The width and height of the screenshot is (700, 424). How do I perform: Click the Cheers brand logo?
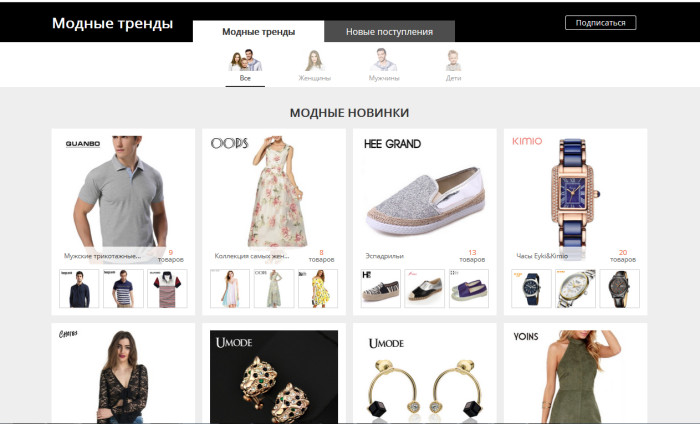coord(68,334)
